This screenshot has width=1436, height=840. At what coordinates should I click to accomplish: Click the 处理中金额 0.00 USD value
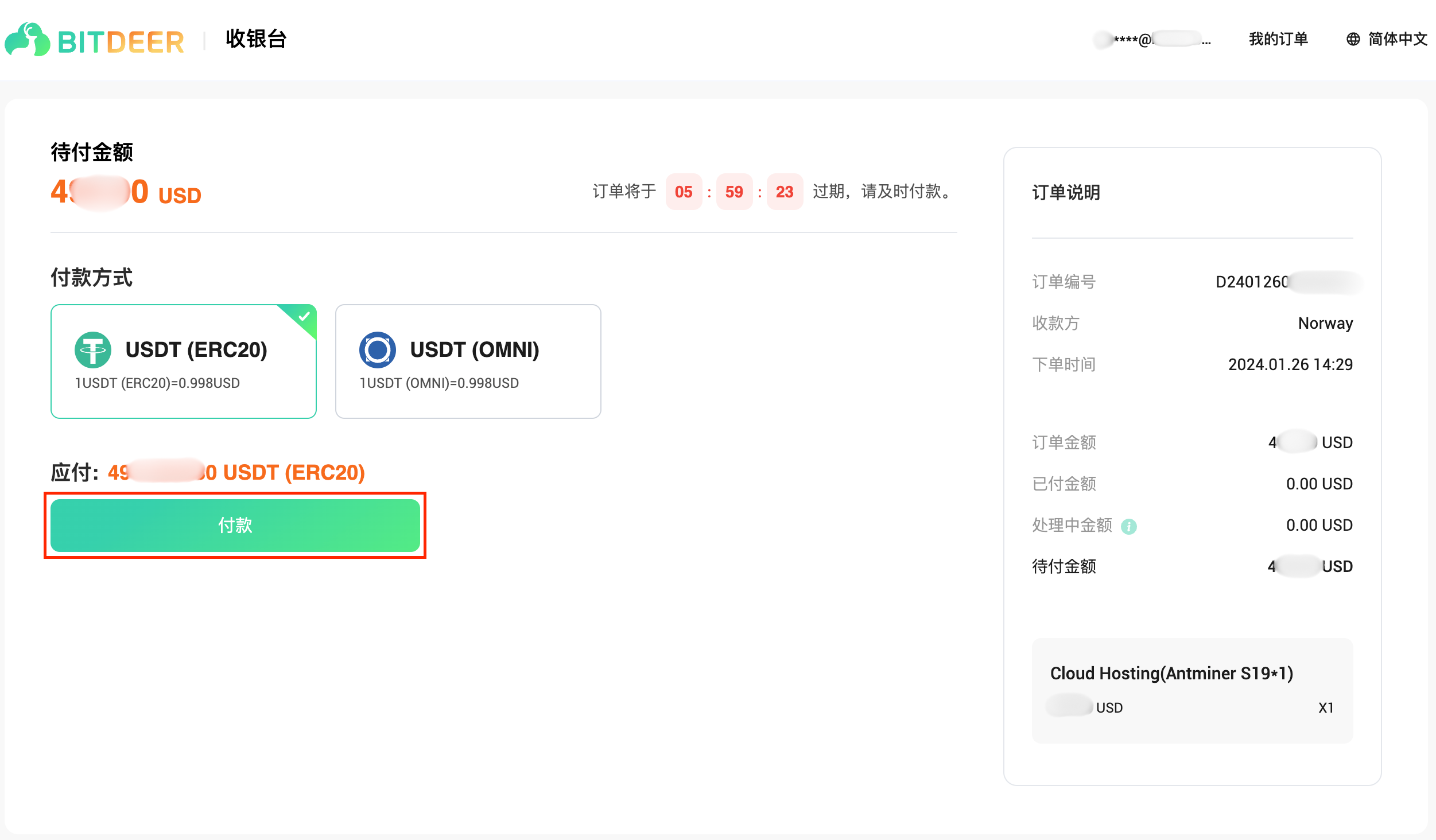(1319, 525)
